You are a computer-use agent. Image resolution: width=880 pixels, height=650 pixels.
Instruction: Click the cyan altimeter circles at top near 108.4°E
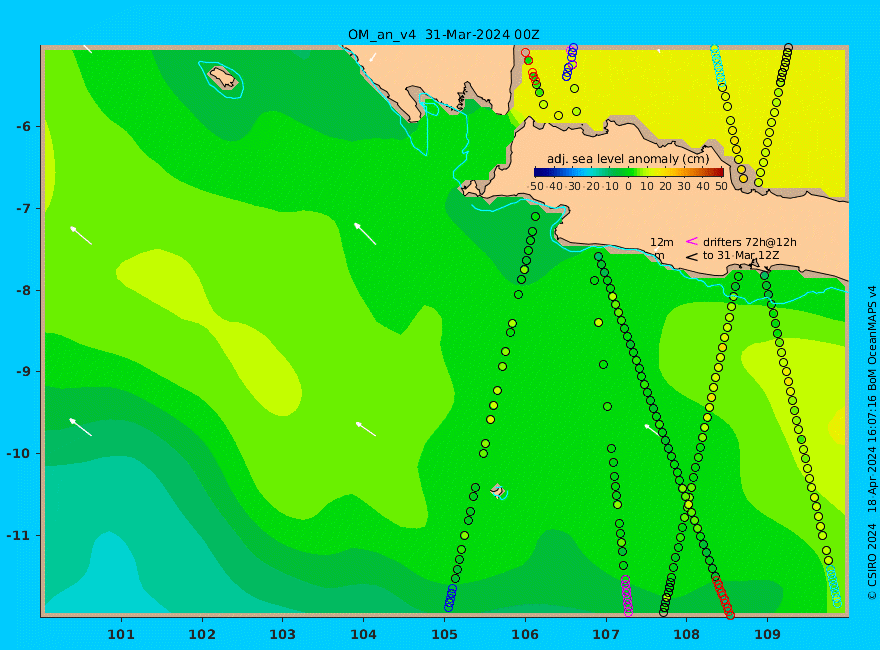(x=717, y=66)
